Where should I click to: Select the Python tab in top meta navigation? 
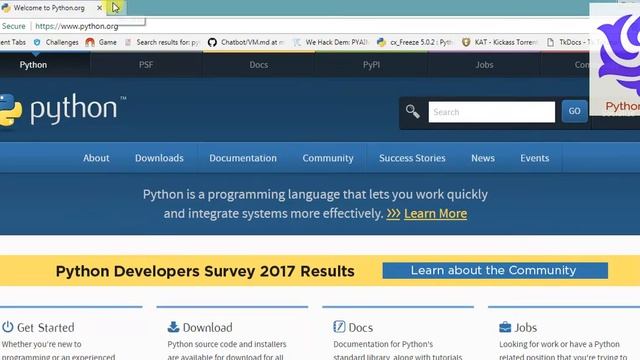point(33,65)
